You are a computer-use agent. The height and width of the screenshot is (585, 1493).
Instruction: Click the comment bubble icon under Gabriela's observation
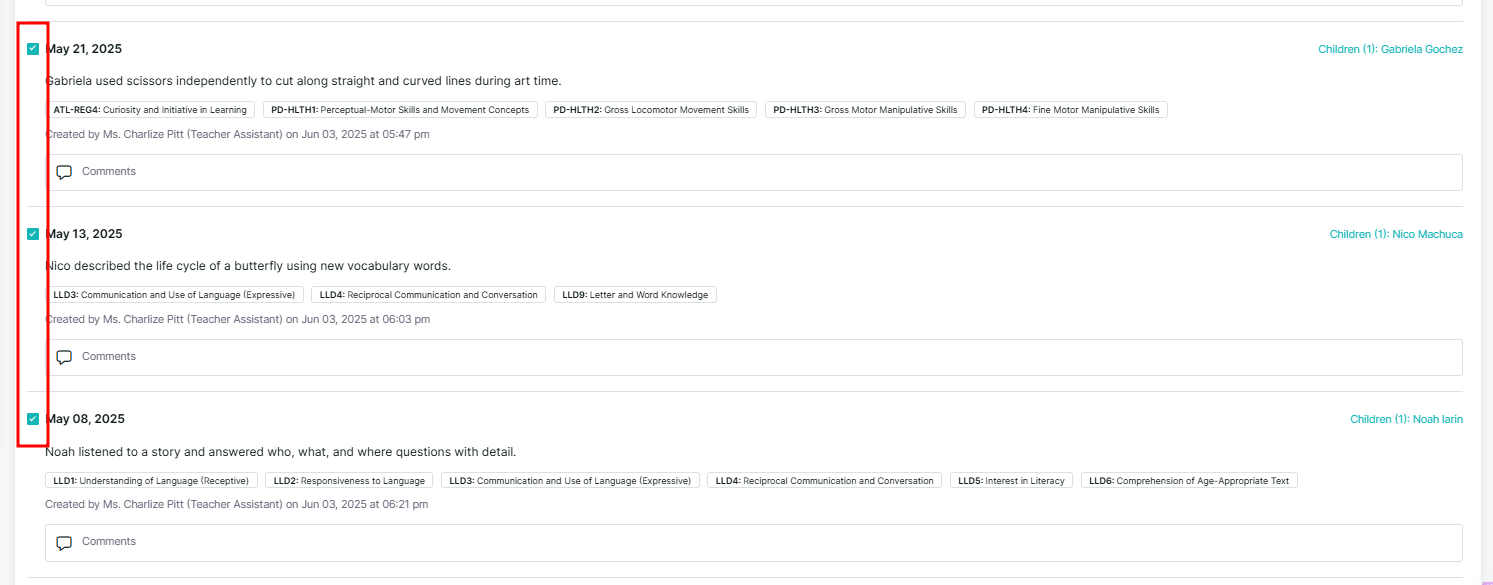click(x=64, y=172)
